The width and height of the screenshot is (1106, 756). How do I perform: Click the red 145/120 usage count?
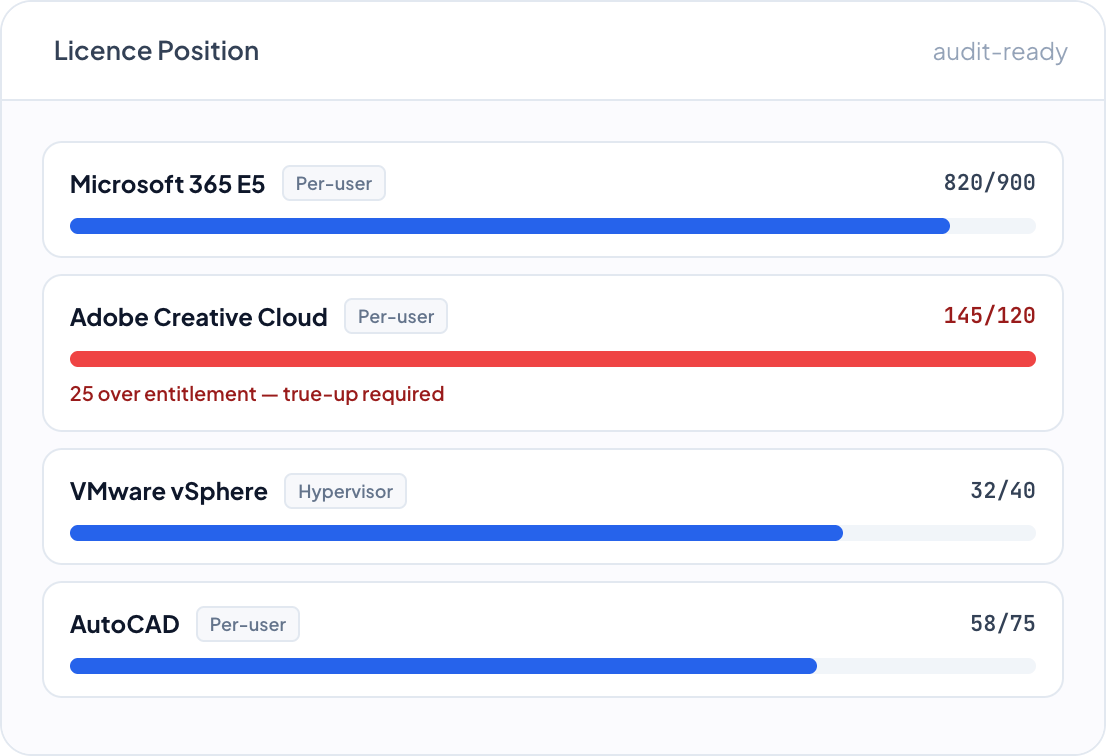pos(990,315)
